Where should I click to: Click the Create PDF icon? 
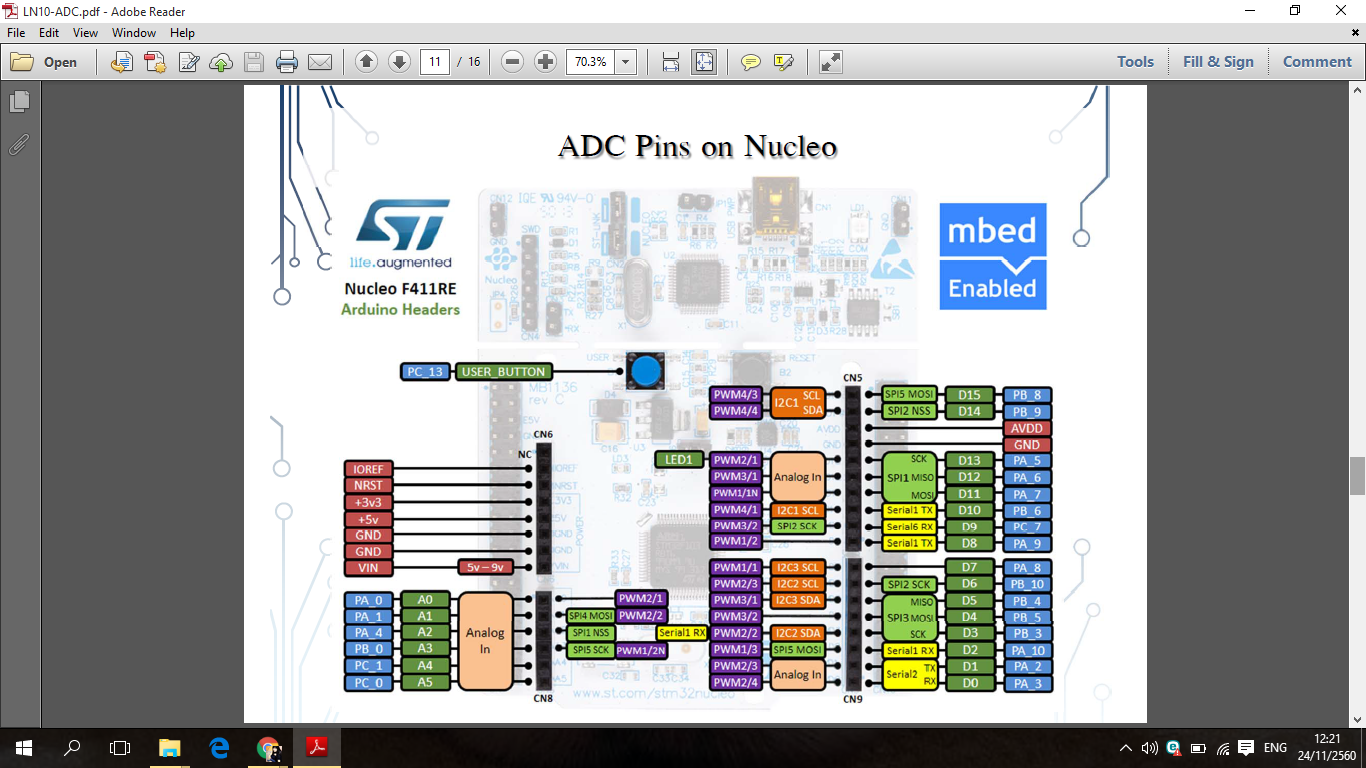[155, 62]
